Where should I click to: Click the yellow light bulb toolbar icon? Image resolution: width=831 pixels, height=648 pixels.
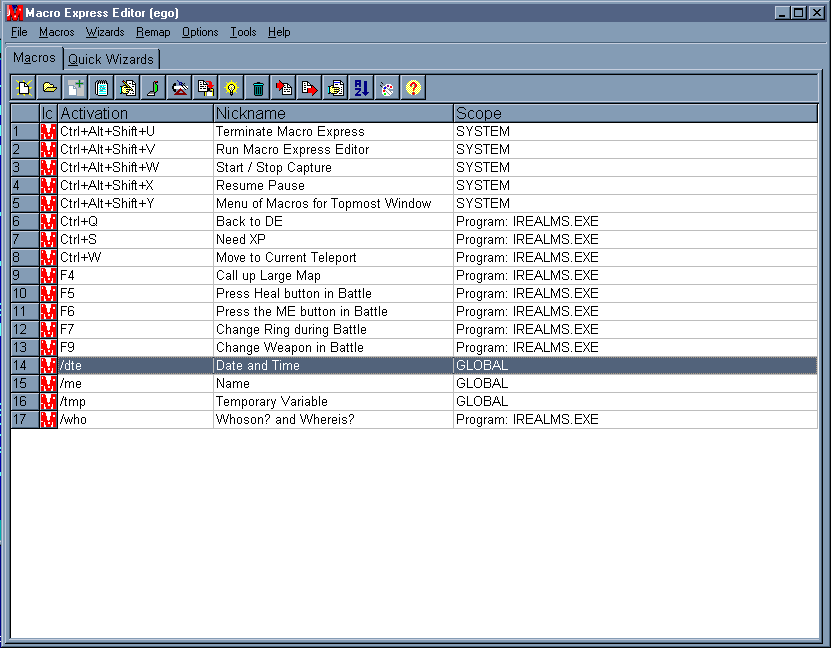pos(232,87)
